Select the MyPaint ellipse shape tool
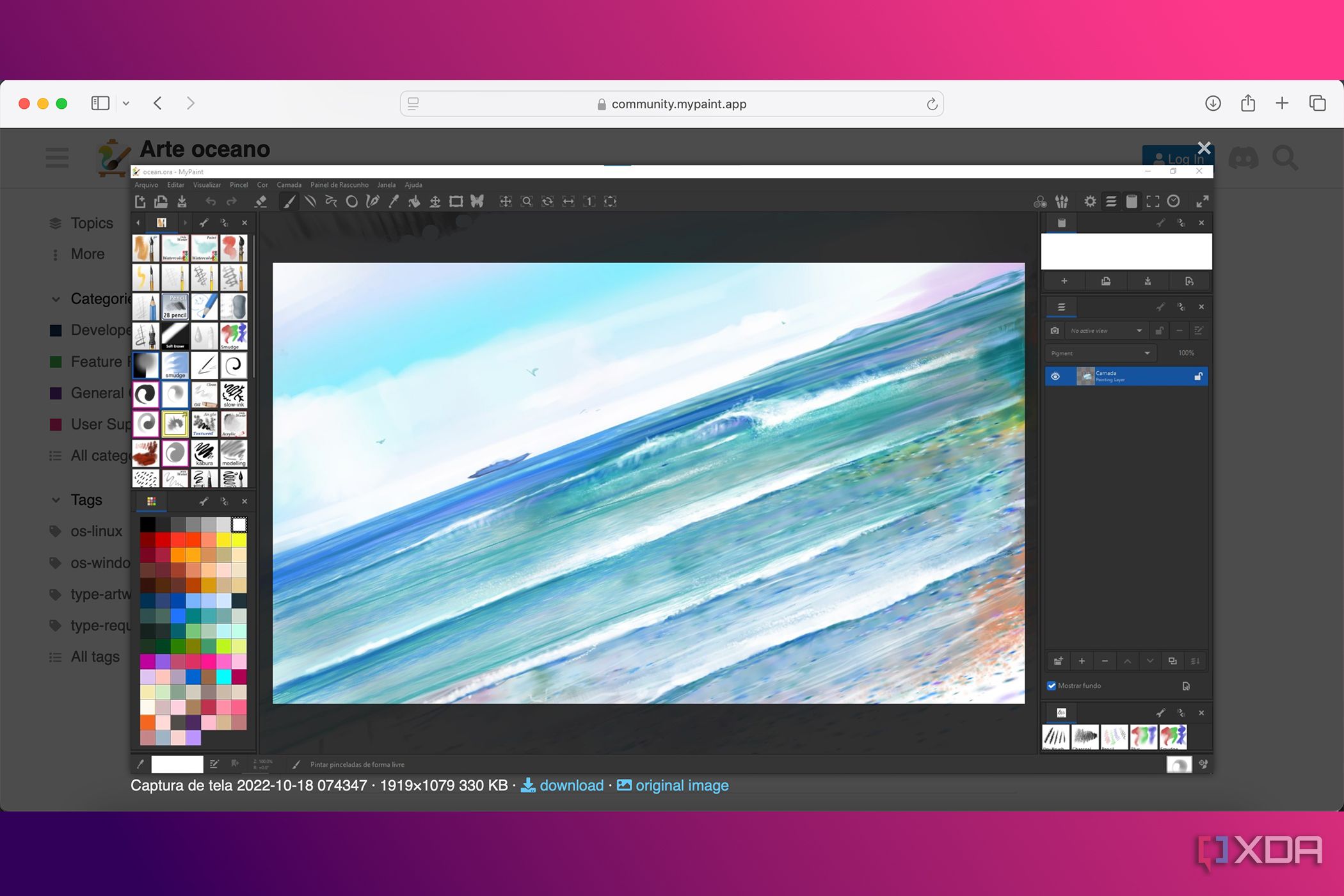The image size is (1344, 896). (x=351, y=202)
